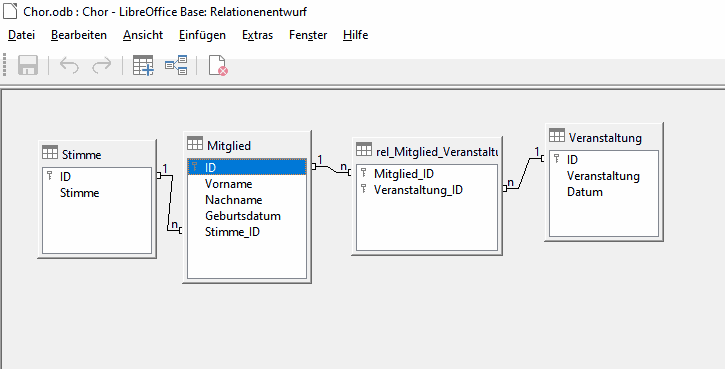This screenshot has width=725, height=369.
Task: Open the Einfügen menu
Action: tap(203, 35)
